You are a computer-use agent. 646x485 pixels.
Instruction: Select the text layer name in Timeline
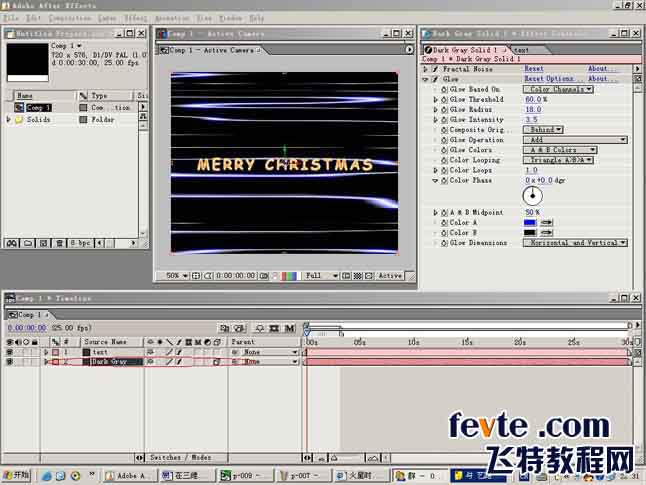(100, 352)
